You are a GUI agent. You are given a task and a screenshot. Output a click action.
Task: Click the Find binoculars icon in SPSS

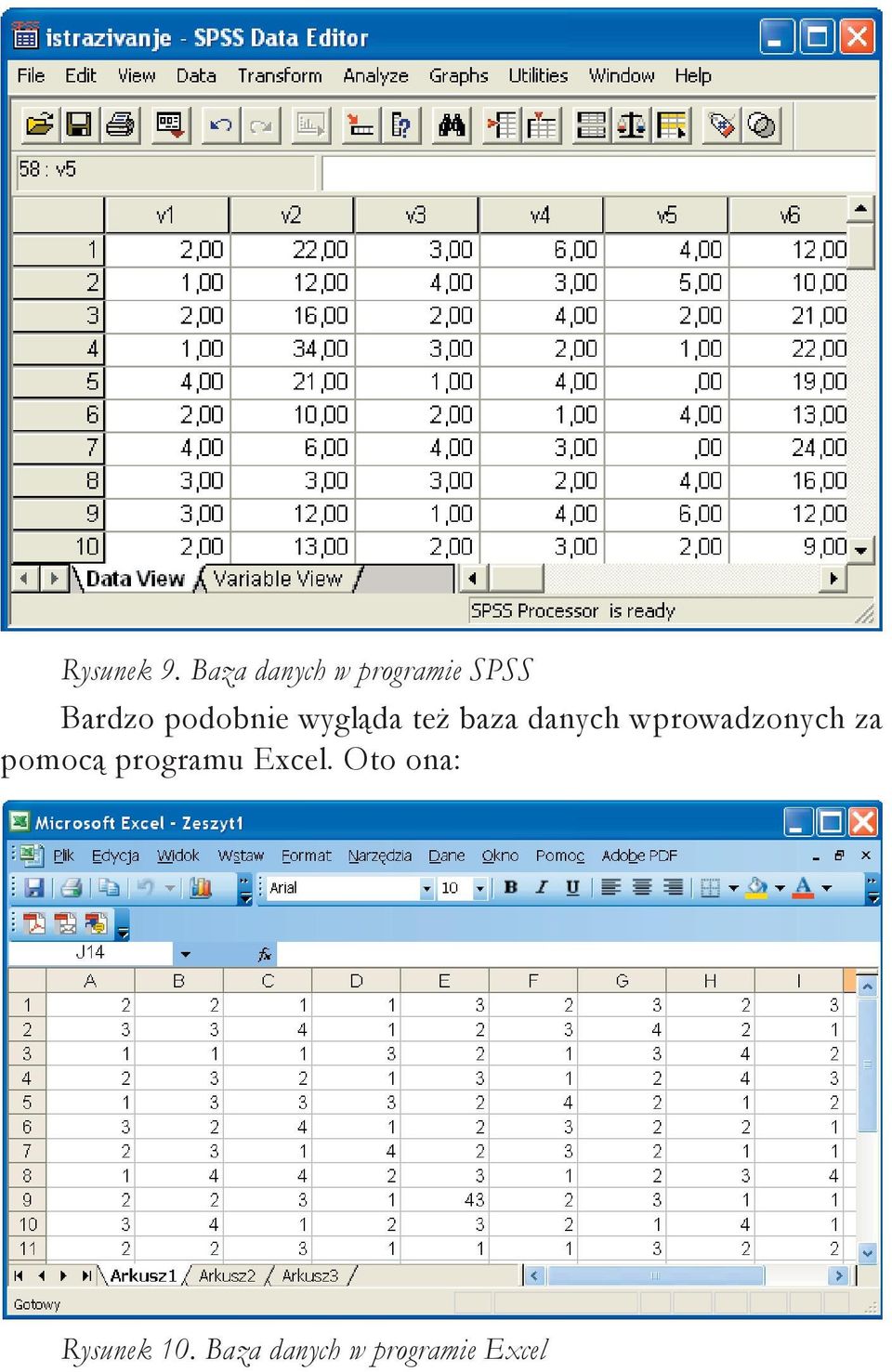tap(452, 124)
